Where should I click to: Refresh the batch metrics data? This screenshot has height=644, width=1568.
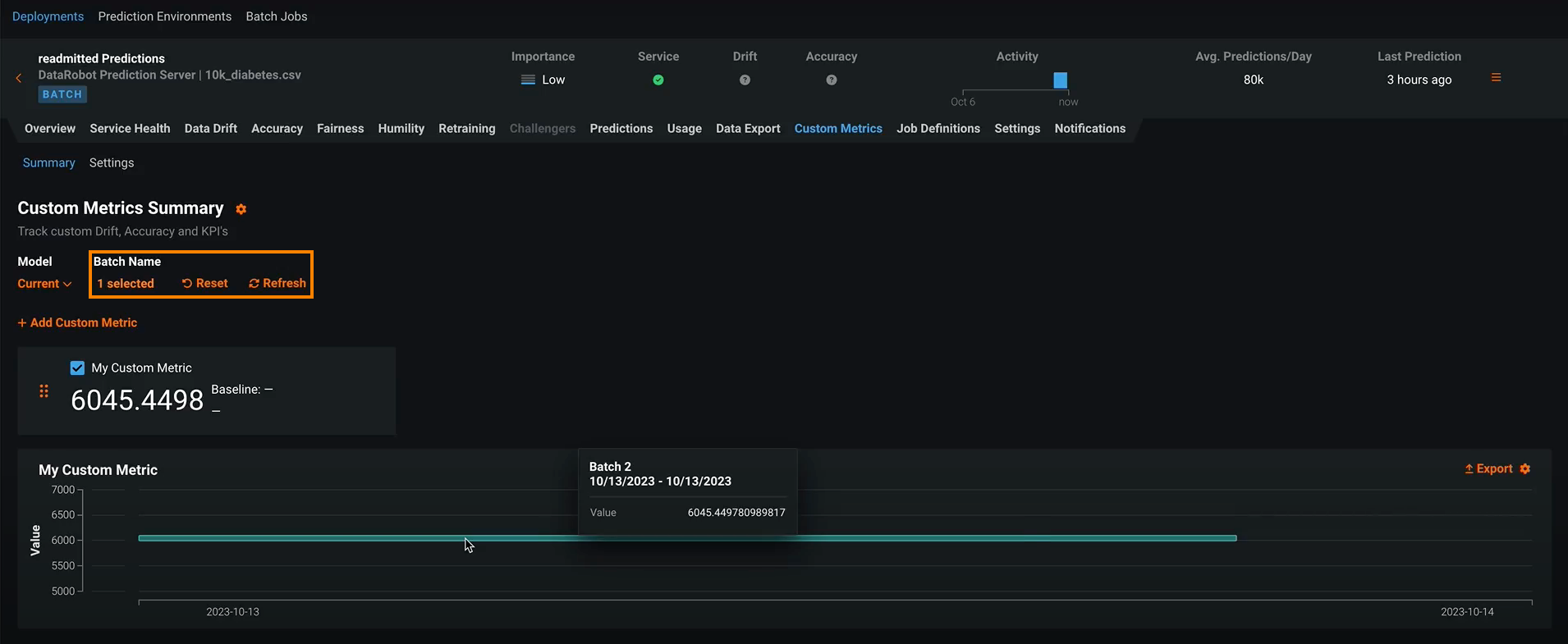click(277, 284)
